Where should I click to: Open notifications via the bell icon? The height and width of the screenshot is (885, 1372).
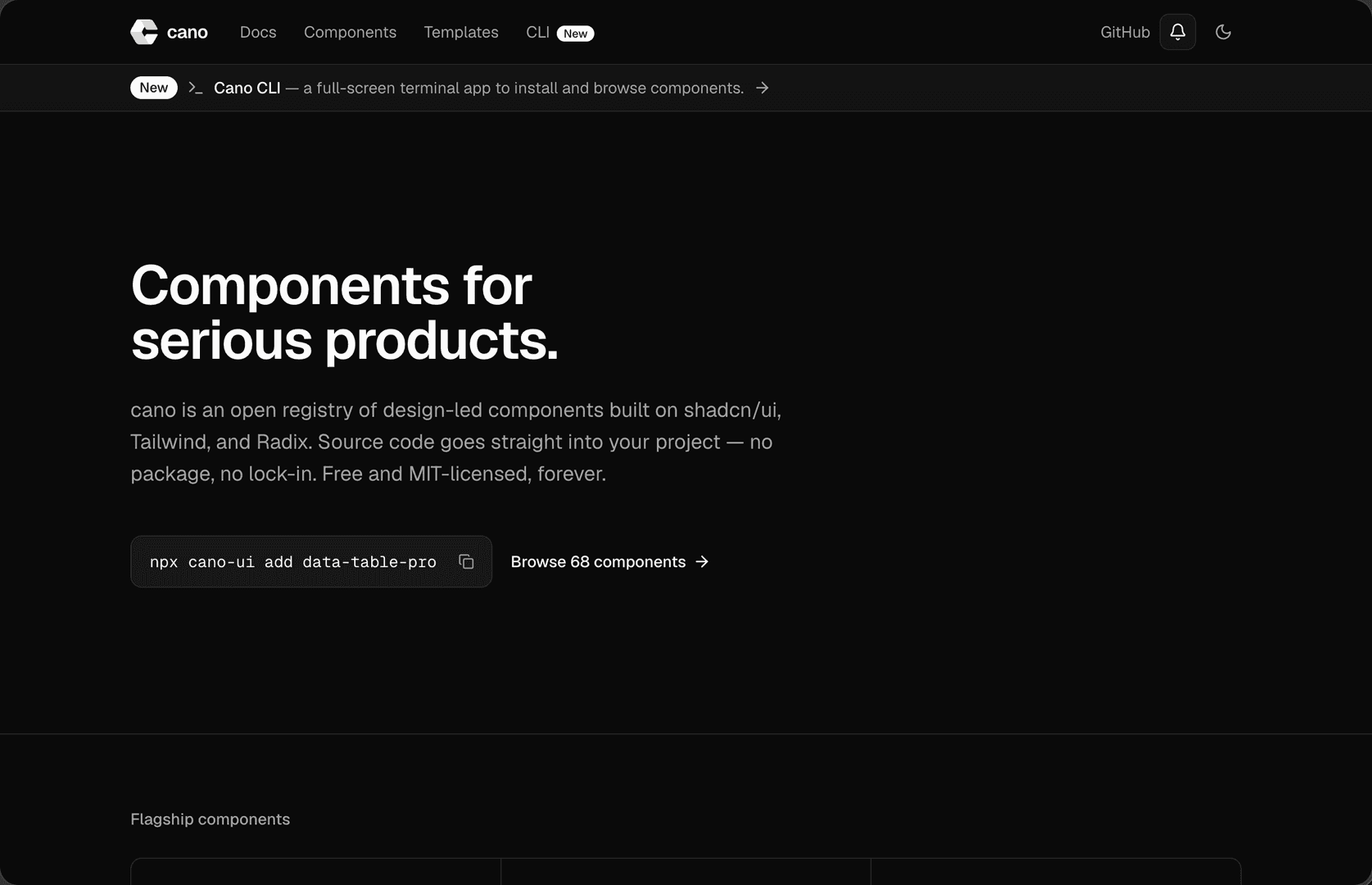(x=1177, y=32)
